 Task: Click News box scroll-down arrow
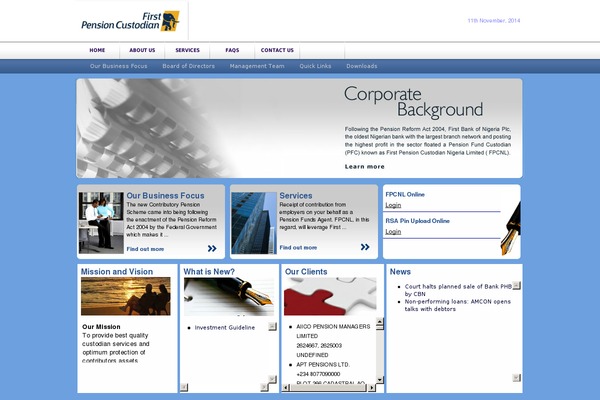pyautogui.click(x=517, y=378)
